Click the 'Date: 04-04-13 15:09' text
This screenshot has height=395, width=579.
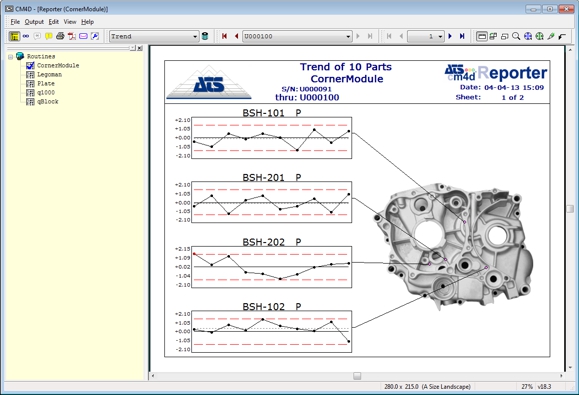click(502, 87)
